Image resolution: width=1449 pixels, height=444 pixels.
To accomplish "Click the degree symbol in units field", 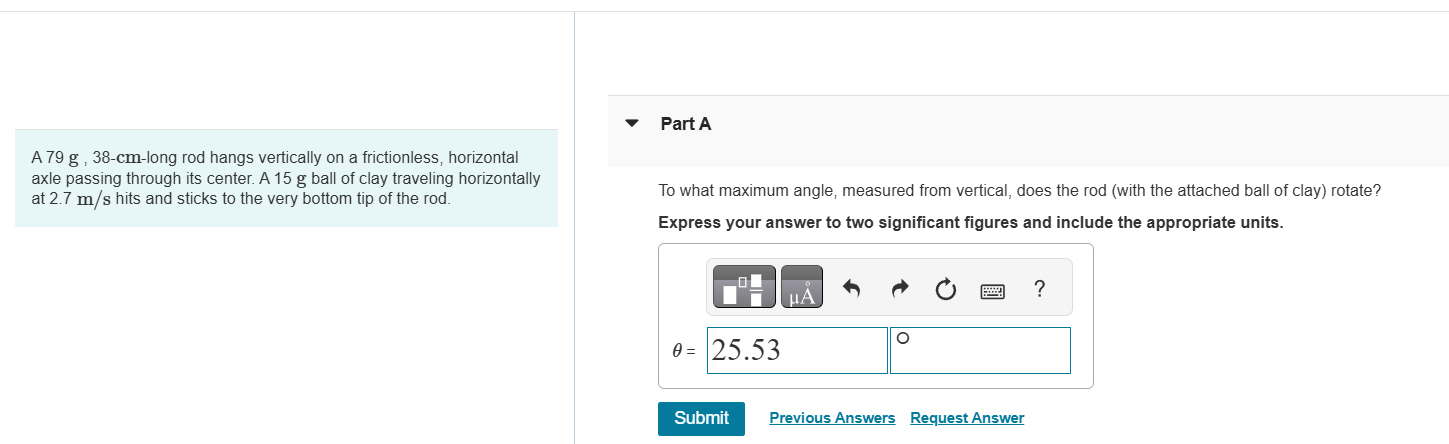I will 903,338.
